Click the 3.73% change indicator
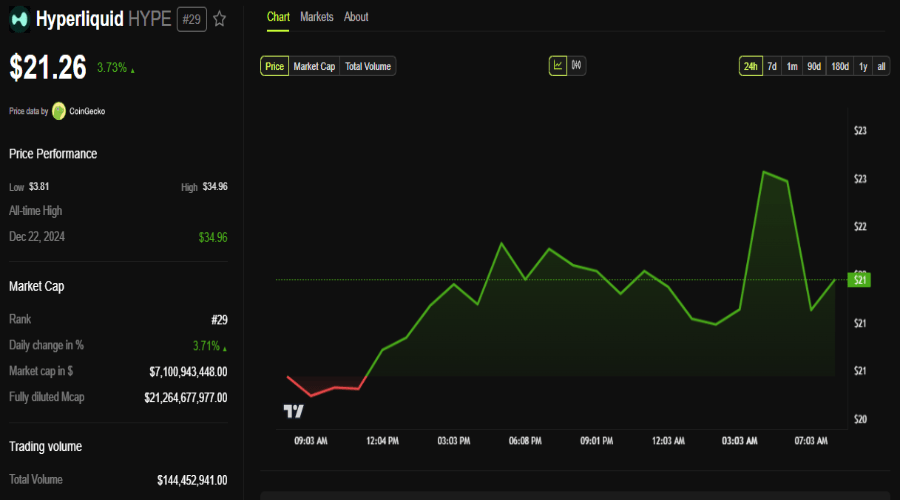The width and height of the screenshot is (900, 500). [x=115, y=68]
